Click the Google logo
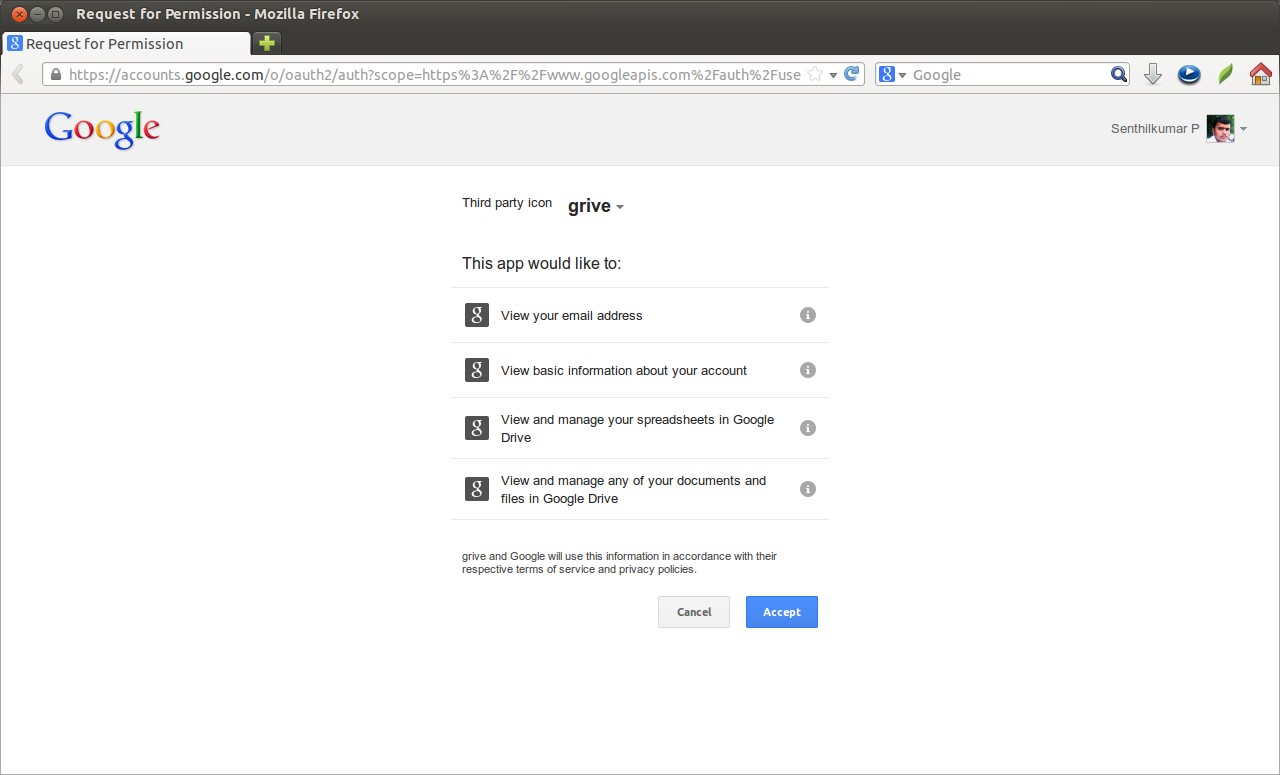The image size is (1280, 775). click(x=102, y=129)
